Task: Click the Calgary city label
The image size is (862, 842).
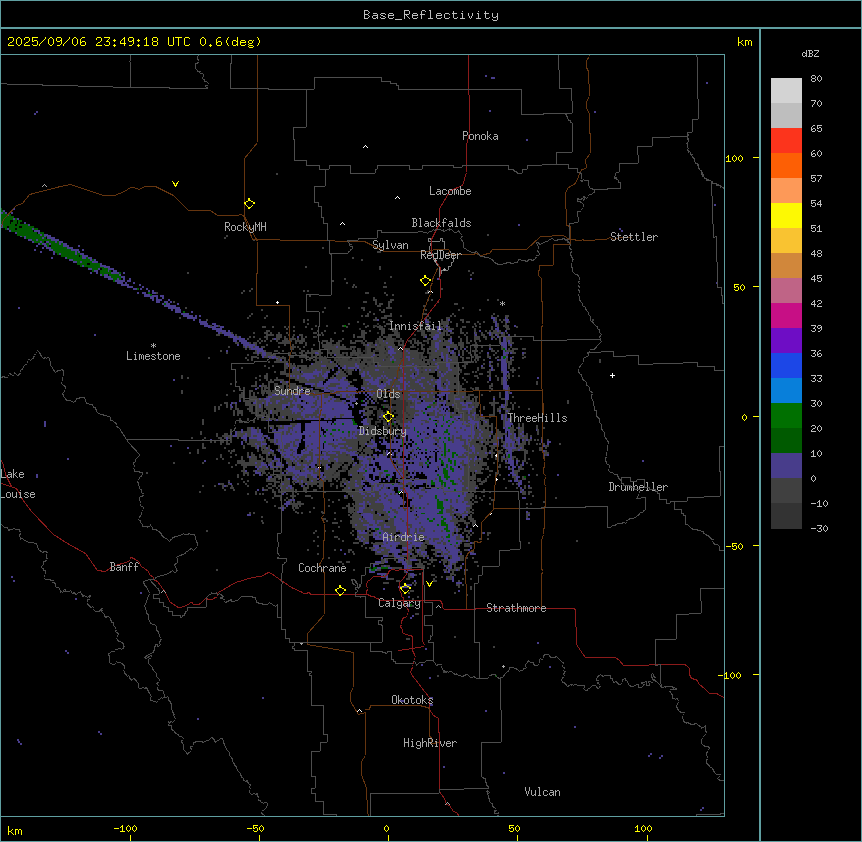Action: click(x=400, y=603)
